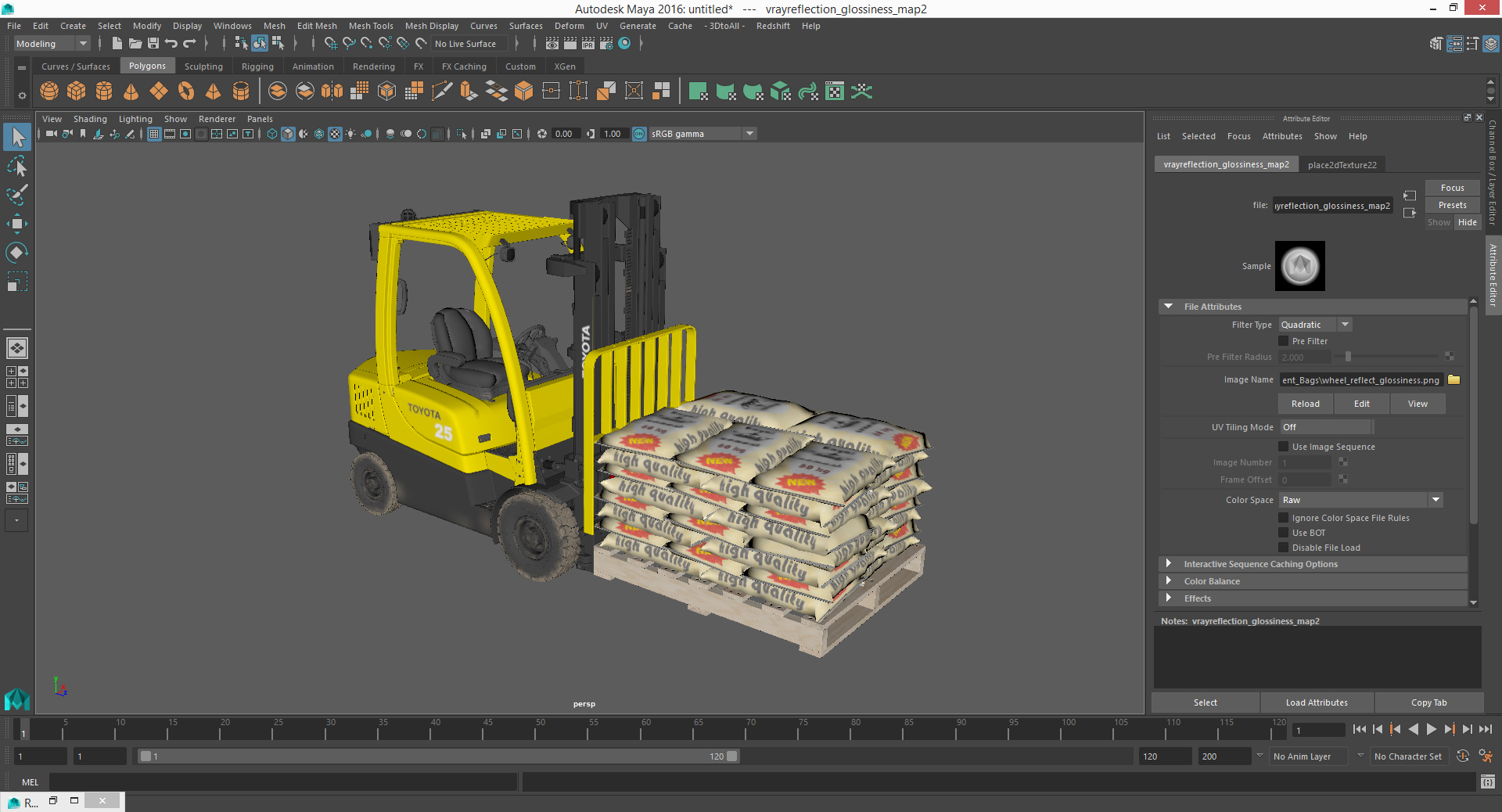Open the Color Space Raw dropdown

(1360, 500)
